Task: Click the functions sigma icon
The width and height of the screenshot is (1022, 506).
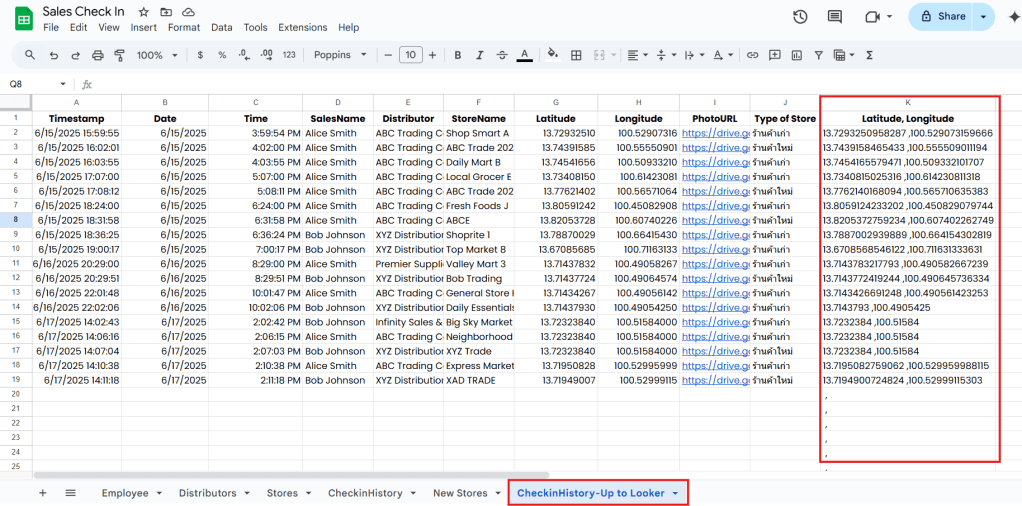Action: click(869, 55)
